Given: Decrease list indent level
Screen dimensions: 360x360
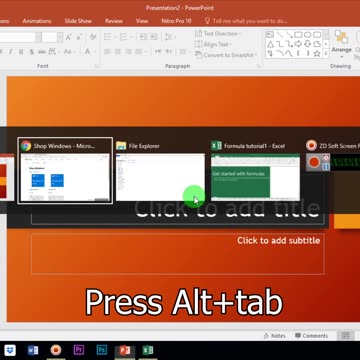Looking at the screenshot, I should (143, 37).
